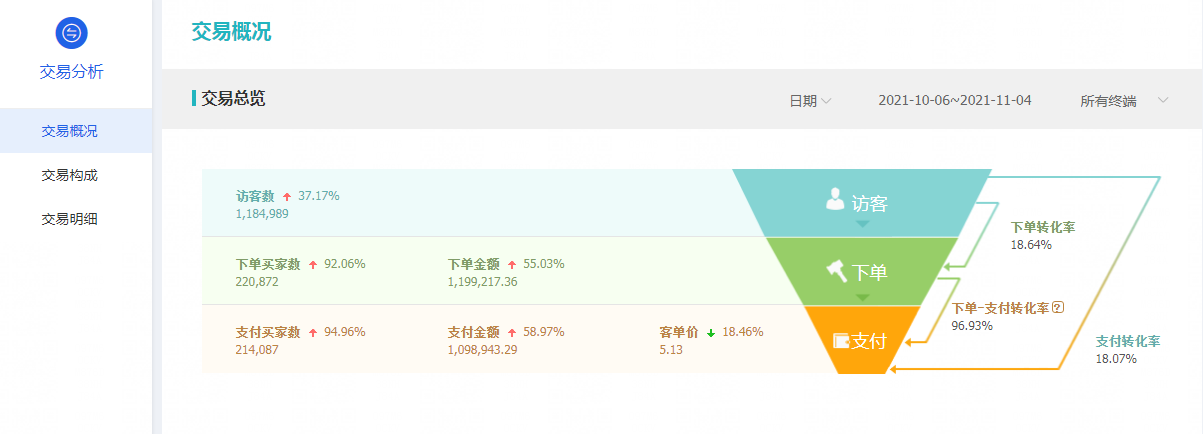Click the visitor person icon in funnel
Image resolution: width=1203 pixels, height=434 pixels.
[835, 199]
